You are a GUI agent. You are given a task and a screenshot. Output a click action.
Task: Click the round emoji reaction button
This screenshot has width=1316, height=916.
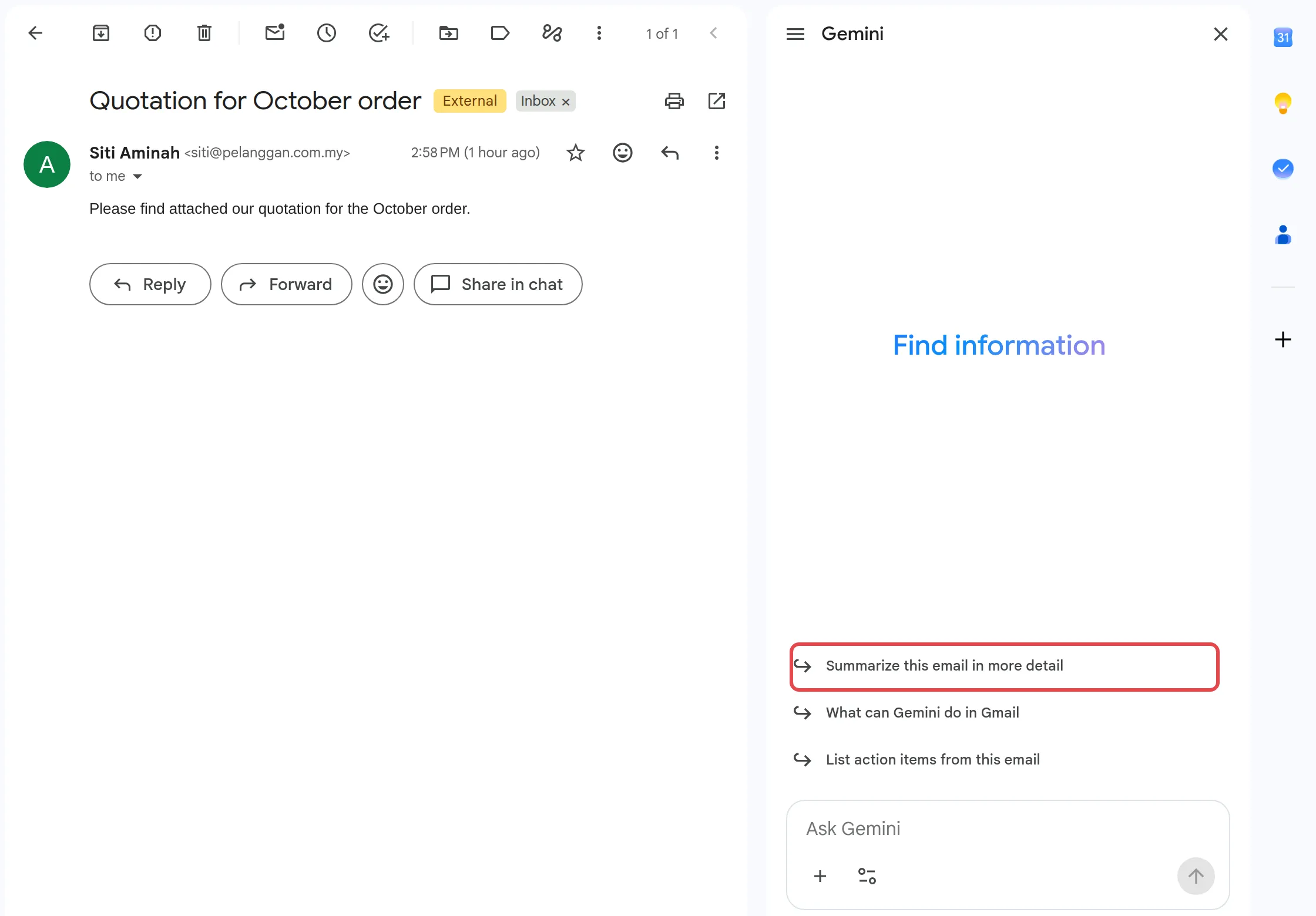click(383, 284)
